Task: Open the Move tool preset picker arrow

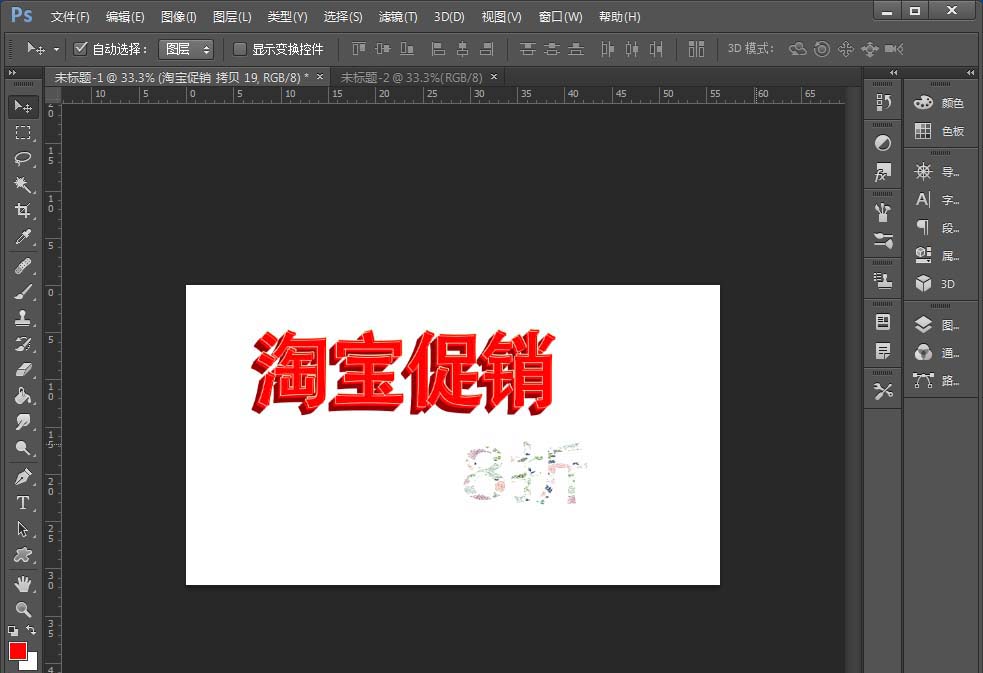Action: coord(56,50)
